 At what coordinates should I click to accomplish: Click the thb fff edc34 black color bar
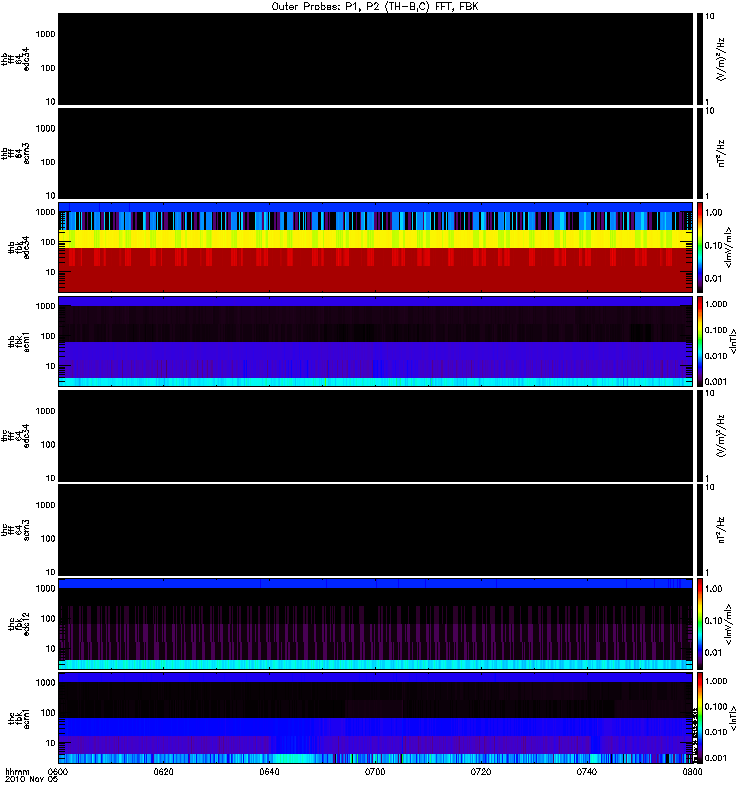coord(700,59)
